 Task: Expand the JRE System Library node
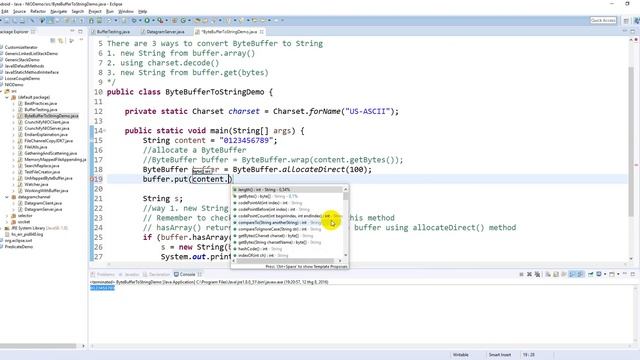pos(1,228)
